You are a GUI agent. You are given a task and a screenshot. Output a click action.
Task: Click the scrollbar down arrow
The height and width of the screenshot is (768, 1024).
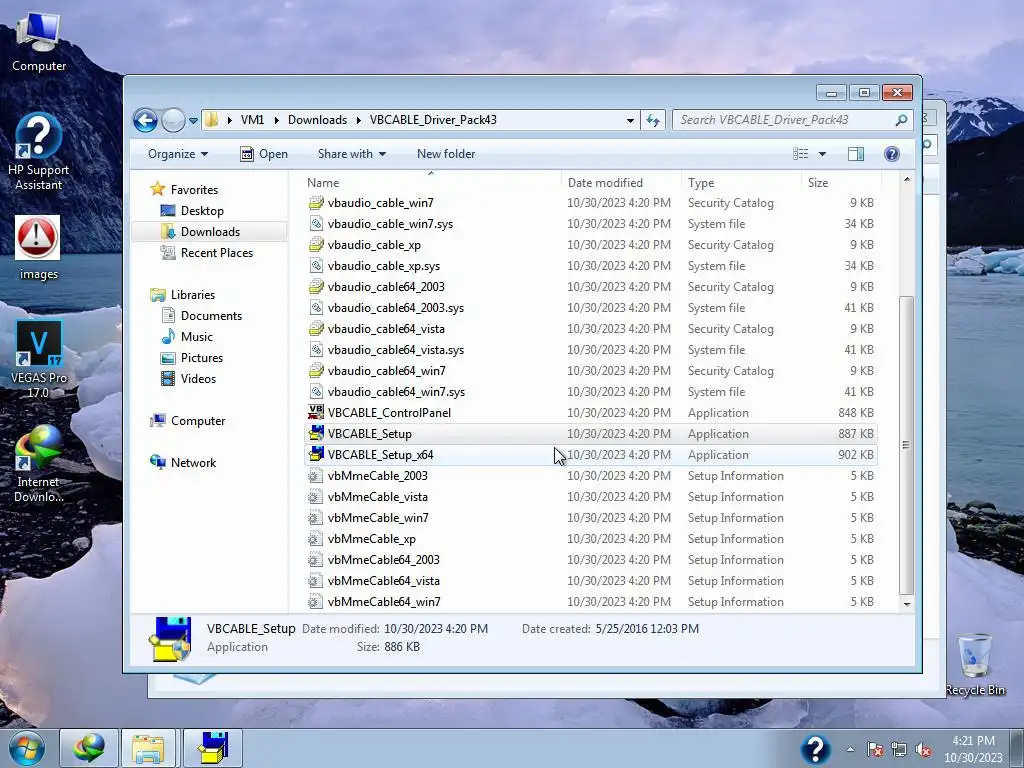click(906, 604)
